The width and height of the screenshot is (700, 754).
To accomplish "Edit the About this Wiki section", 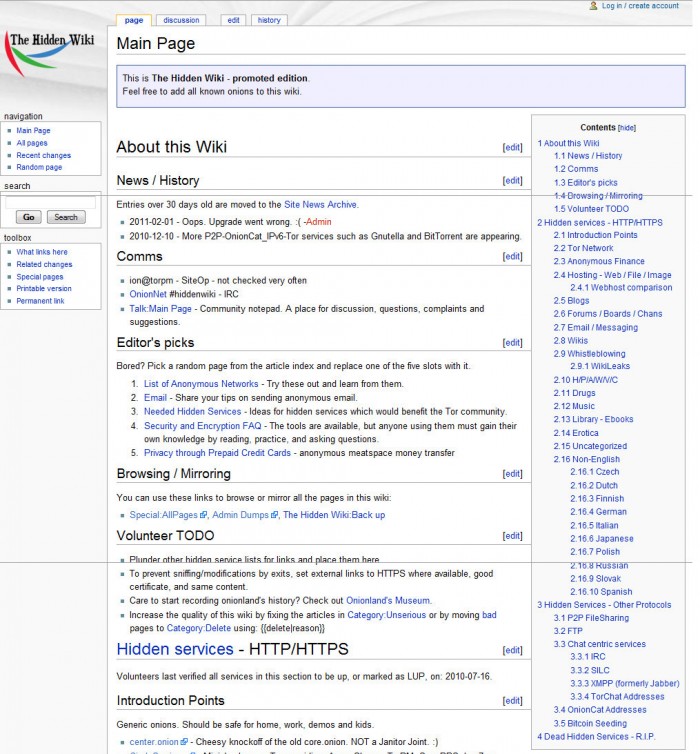I will click(x=512, y=148).
